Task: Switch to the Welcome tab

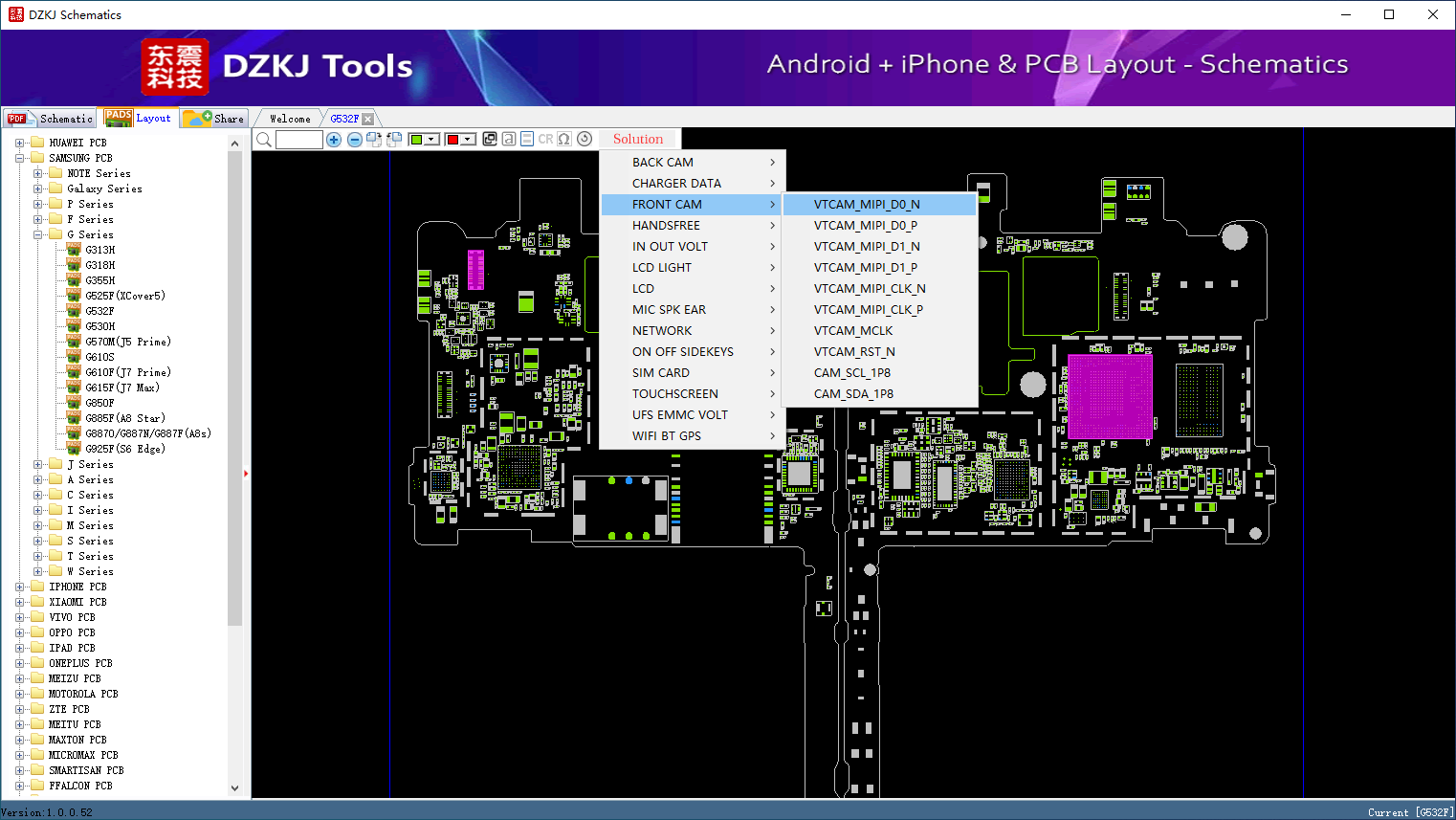Action: click(290, 119)
